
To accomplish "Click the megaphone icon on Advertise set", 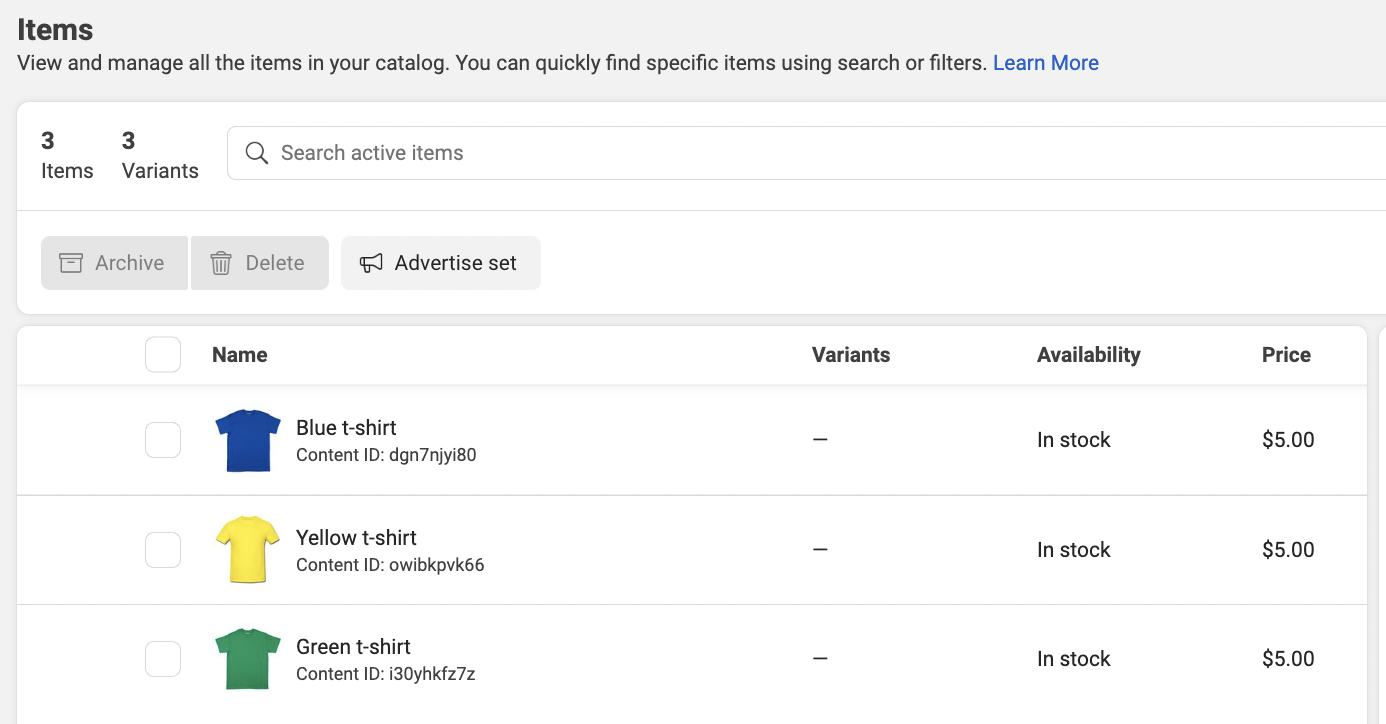I will pos(371,263).
